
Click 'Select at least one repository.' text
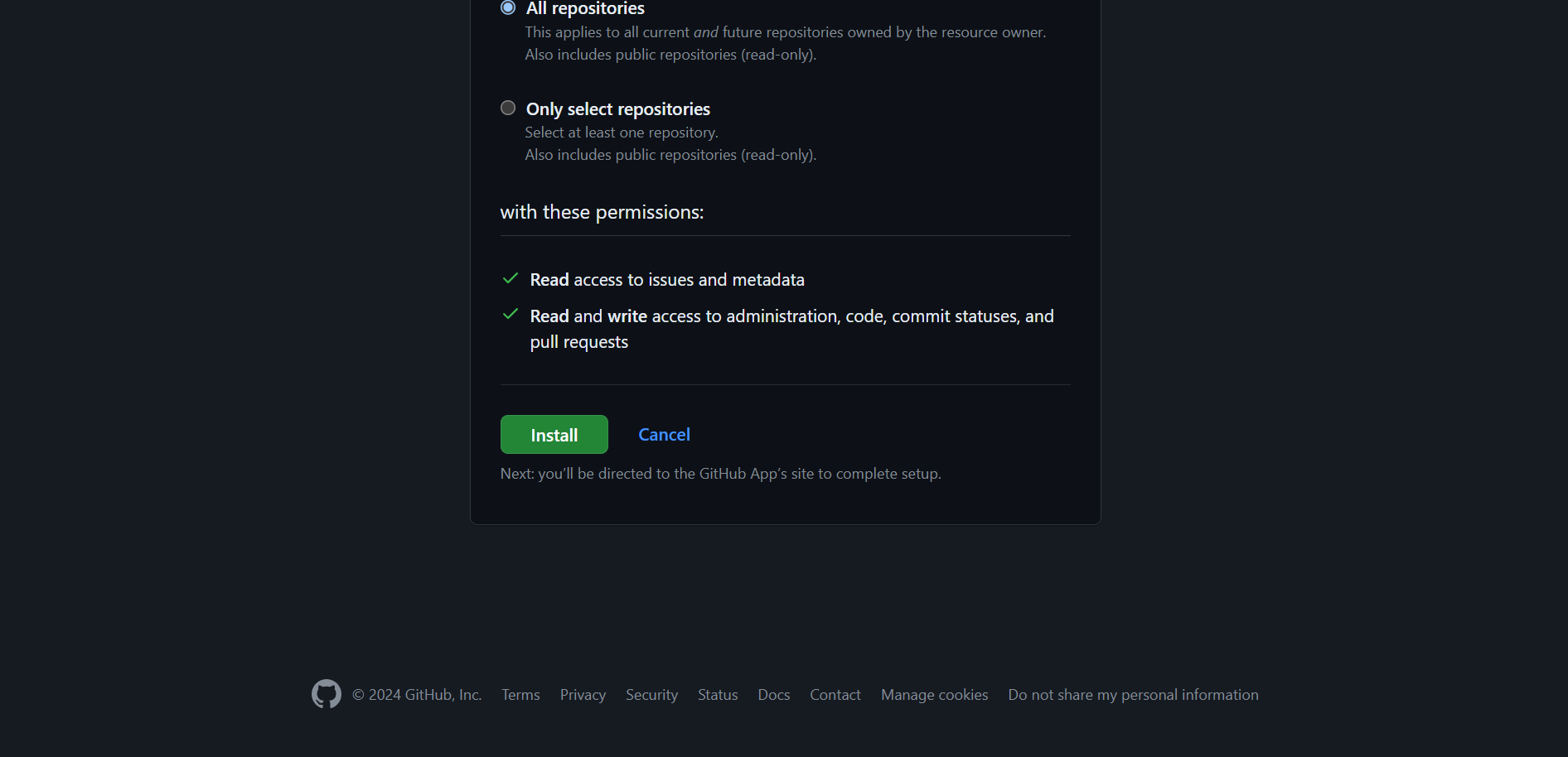622,133
